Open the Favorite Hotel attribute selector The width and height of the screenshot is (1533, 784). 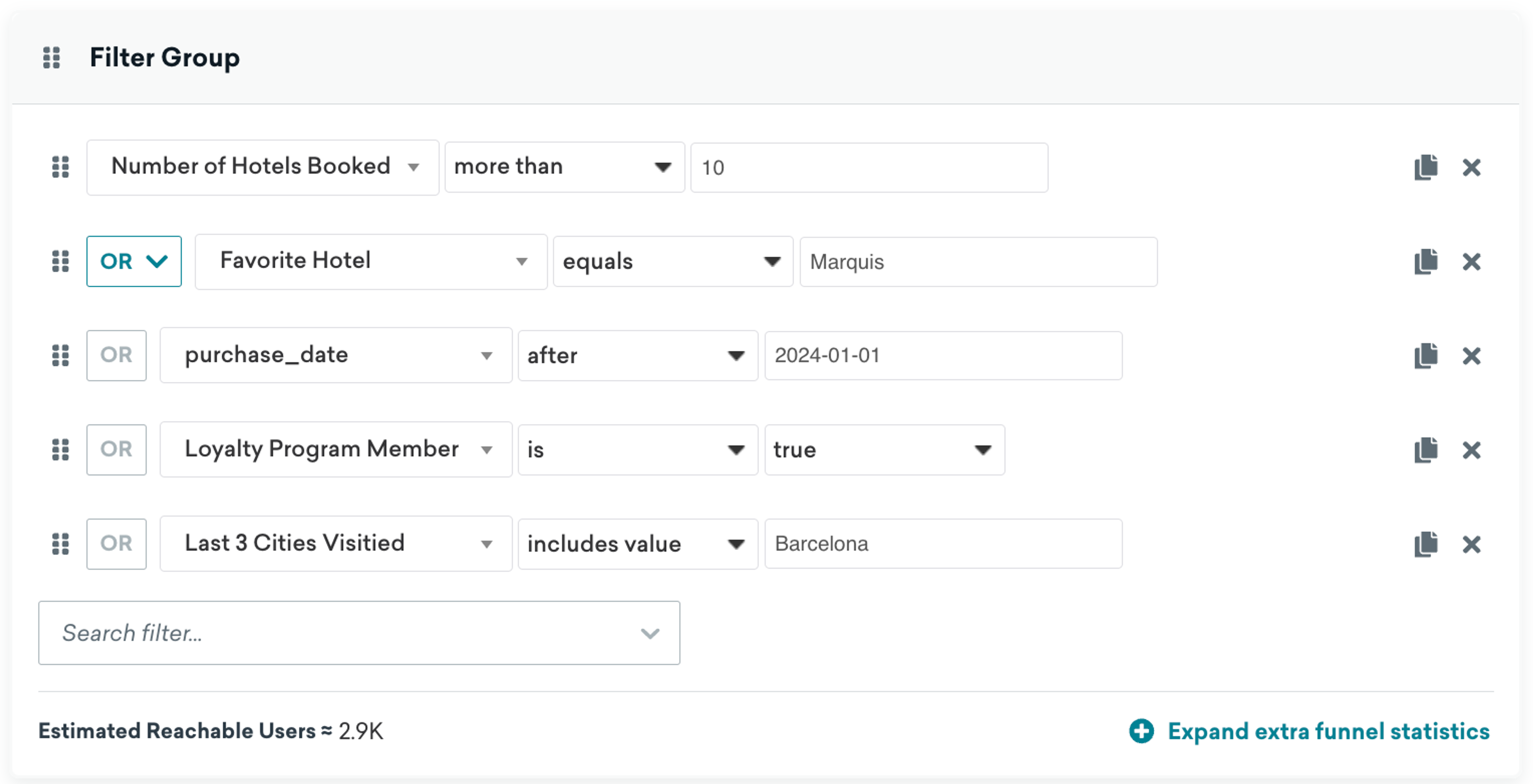point(371,261)
